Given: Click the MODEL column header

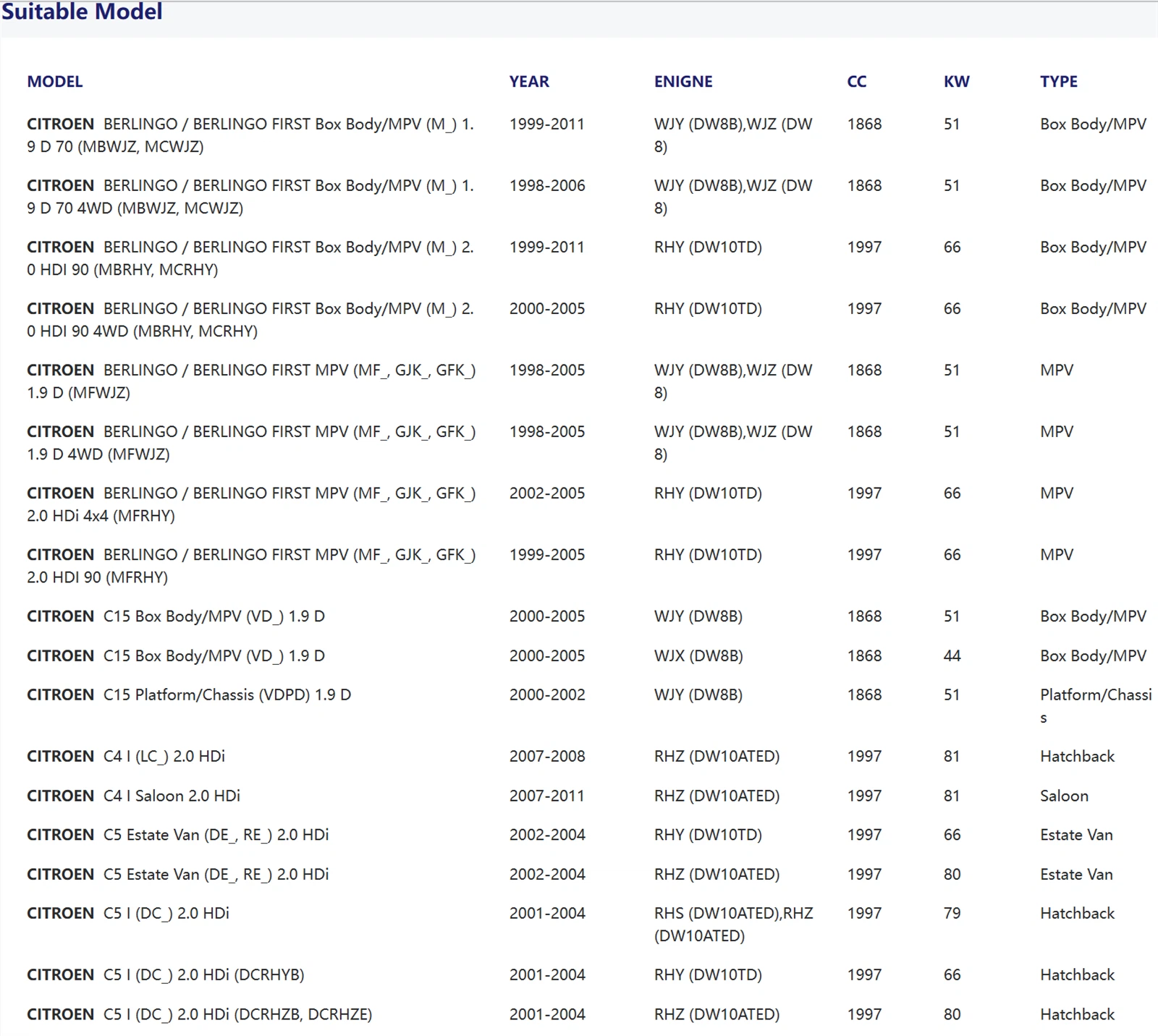Looking at the screenshot, I should (55, 82).
